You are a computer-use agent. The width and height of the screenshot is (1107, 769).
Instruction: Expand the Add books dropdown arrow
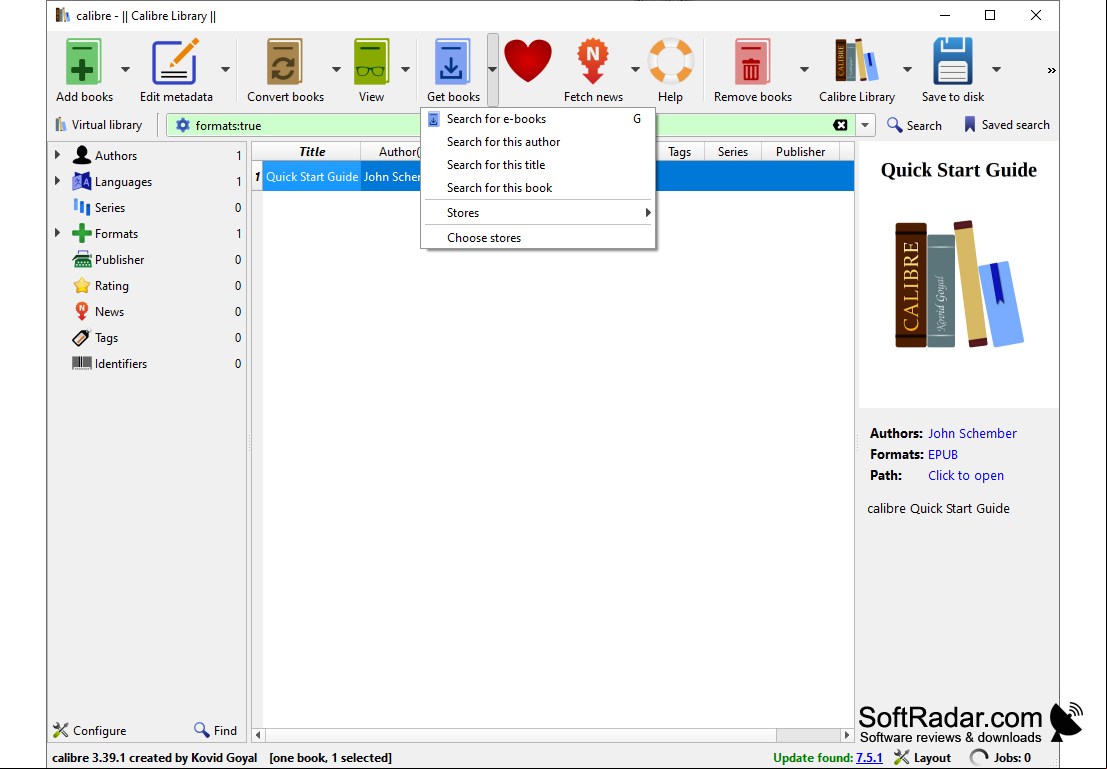point(125,69)
